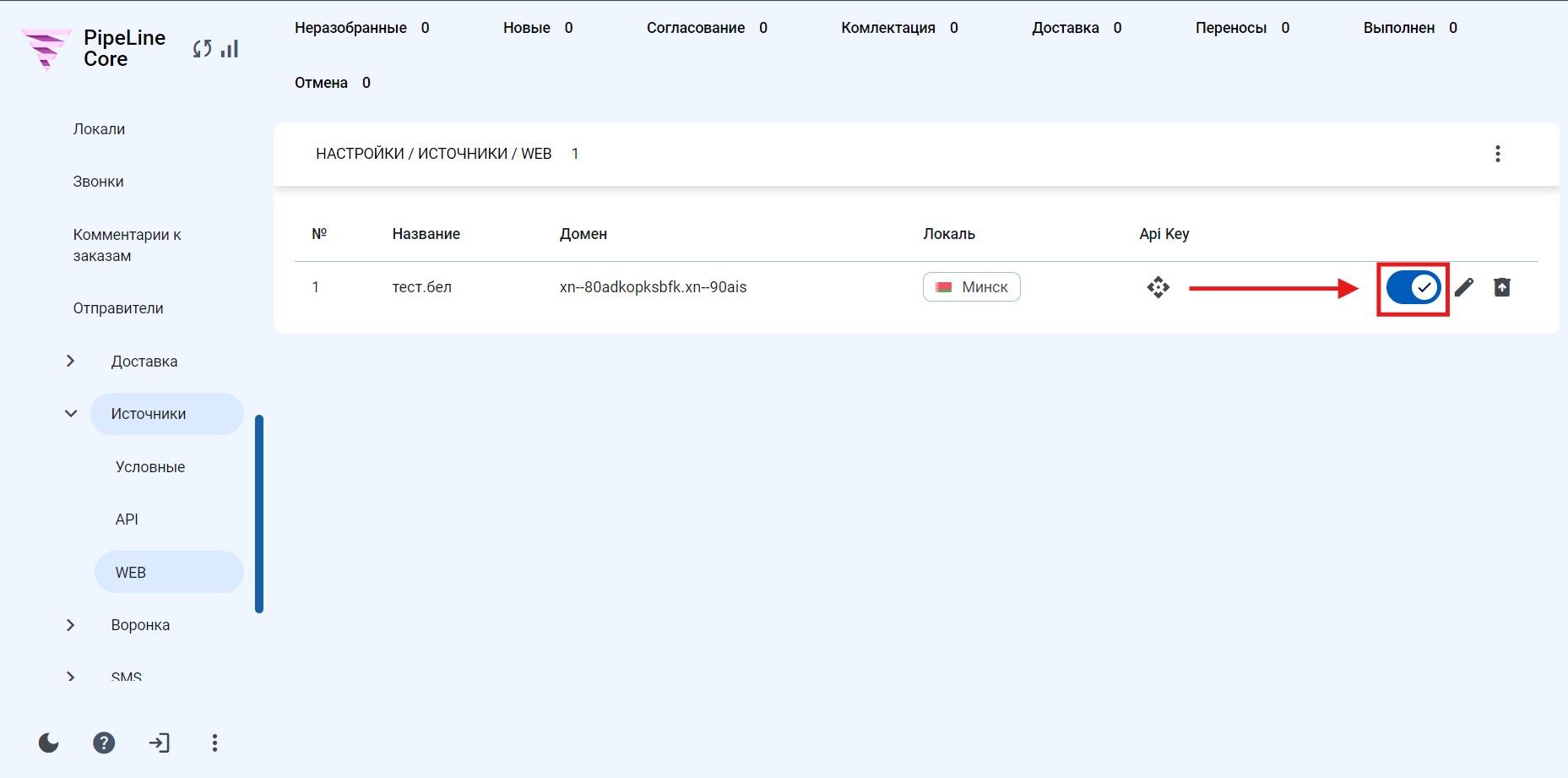Image resolution: width=1568 pixels, height=778 pixels.
Task: Select the Источники menu item
Action: pos(167,414)
